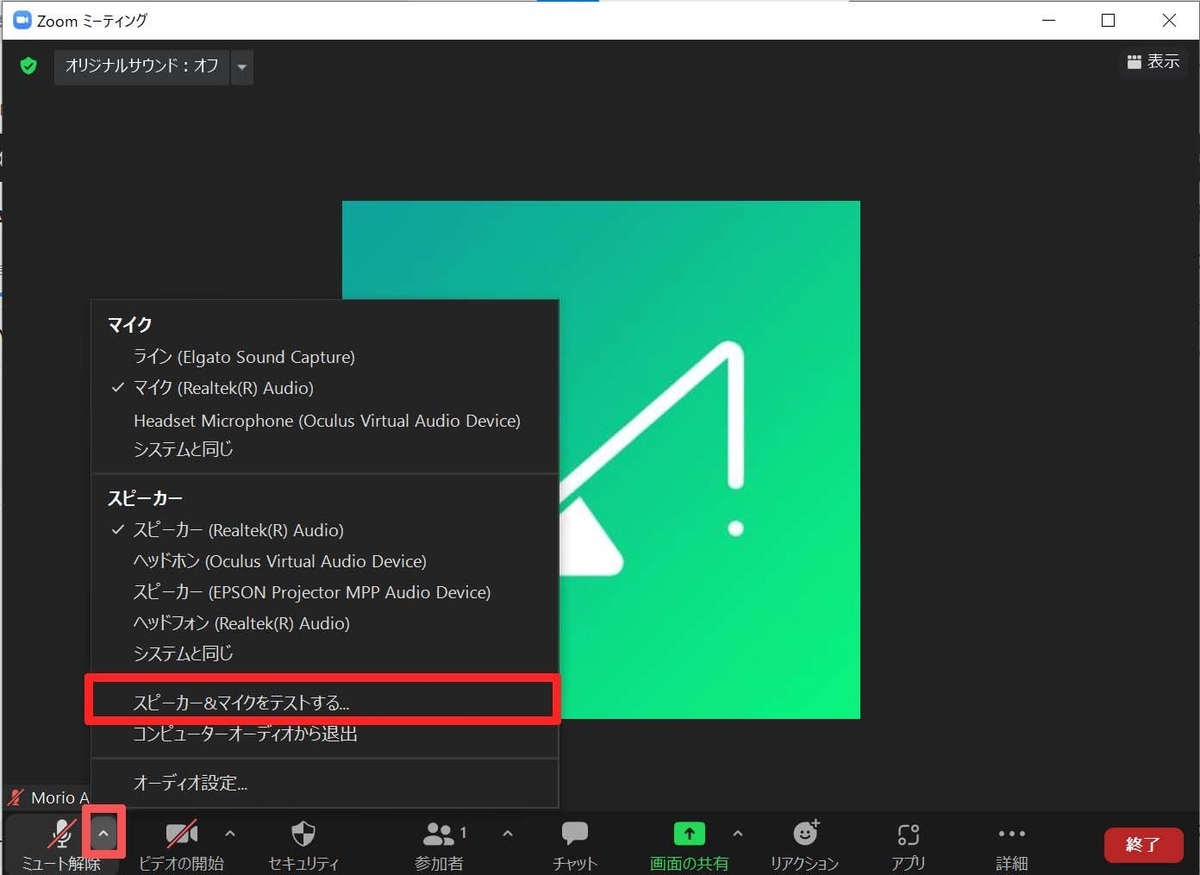This screenshot has width=1200, height=875.
Task: Click the green profile picture thumbnail
Action: pos(601,459)
